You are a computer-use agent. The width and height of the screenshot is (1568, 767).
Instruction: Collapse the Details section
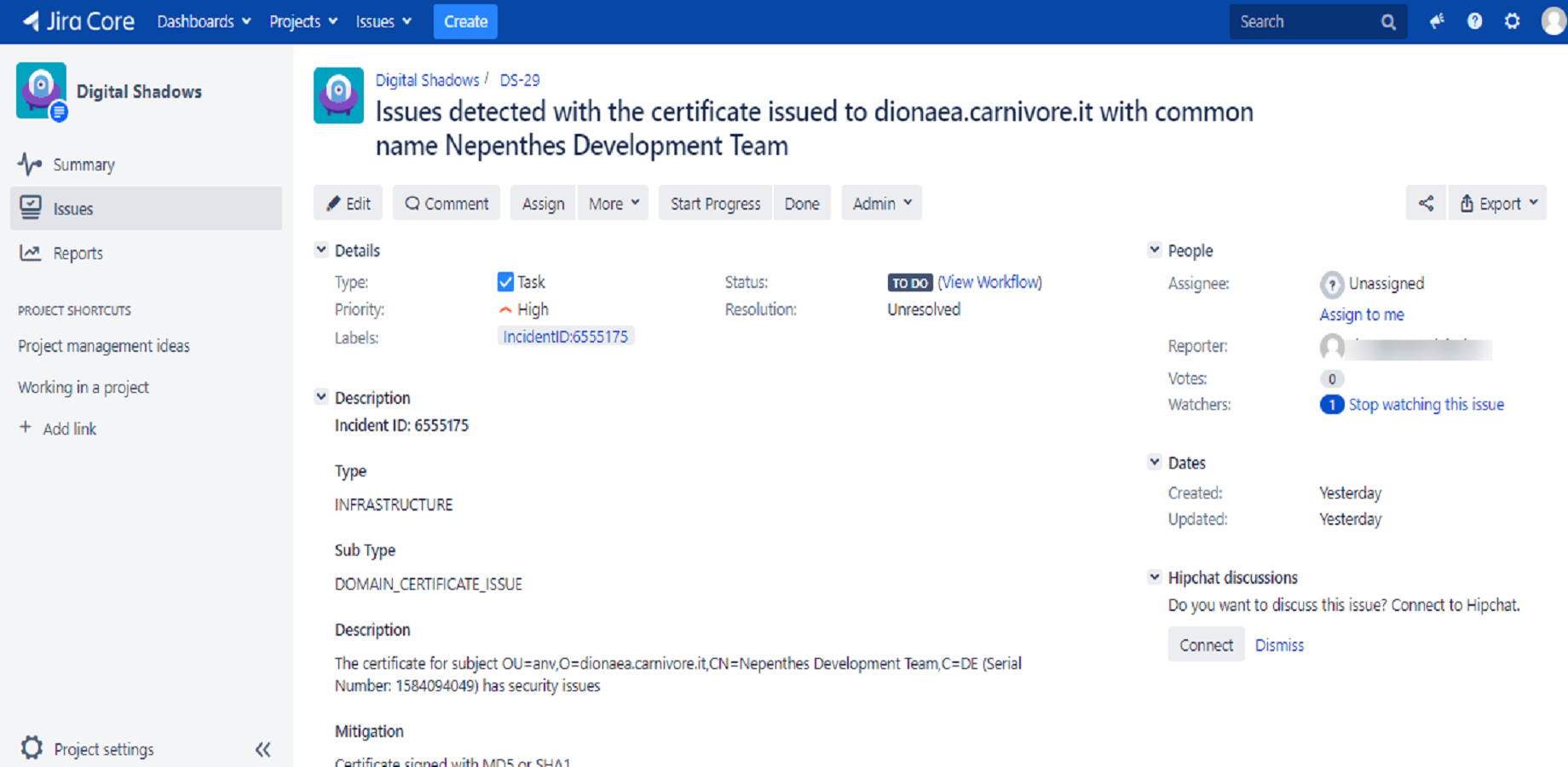point(321,250)
